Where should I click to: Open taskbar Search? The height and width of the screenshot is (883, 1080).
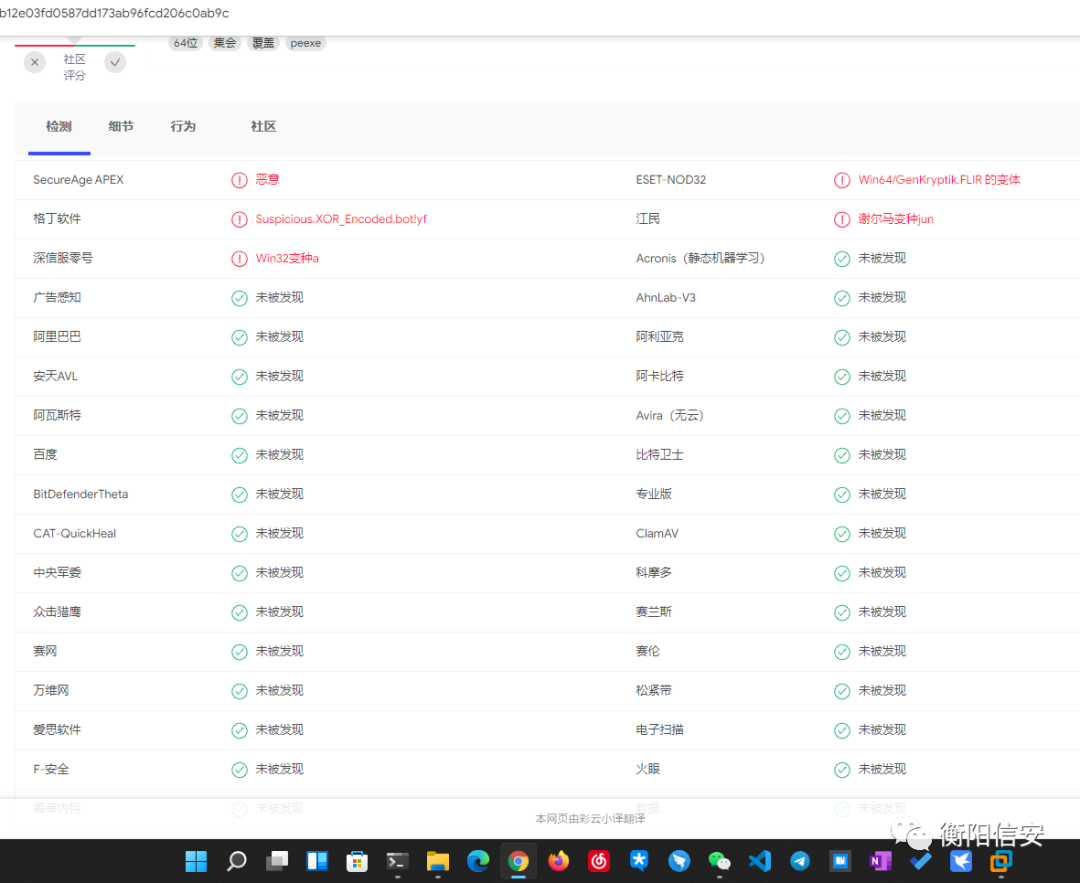[x=236, y=861]
